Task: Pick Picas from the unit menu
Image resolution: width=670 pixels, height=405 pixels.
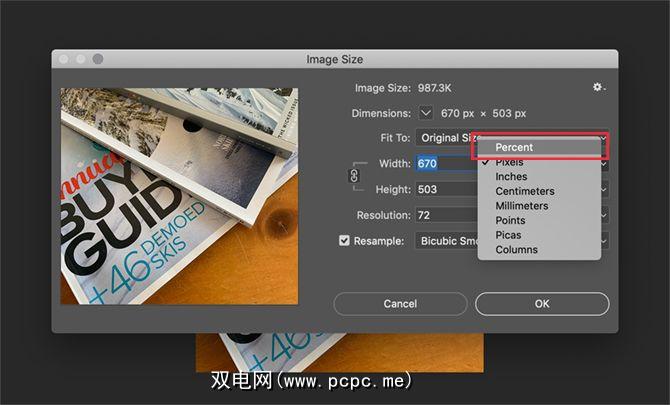Action: point(540,235)
